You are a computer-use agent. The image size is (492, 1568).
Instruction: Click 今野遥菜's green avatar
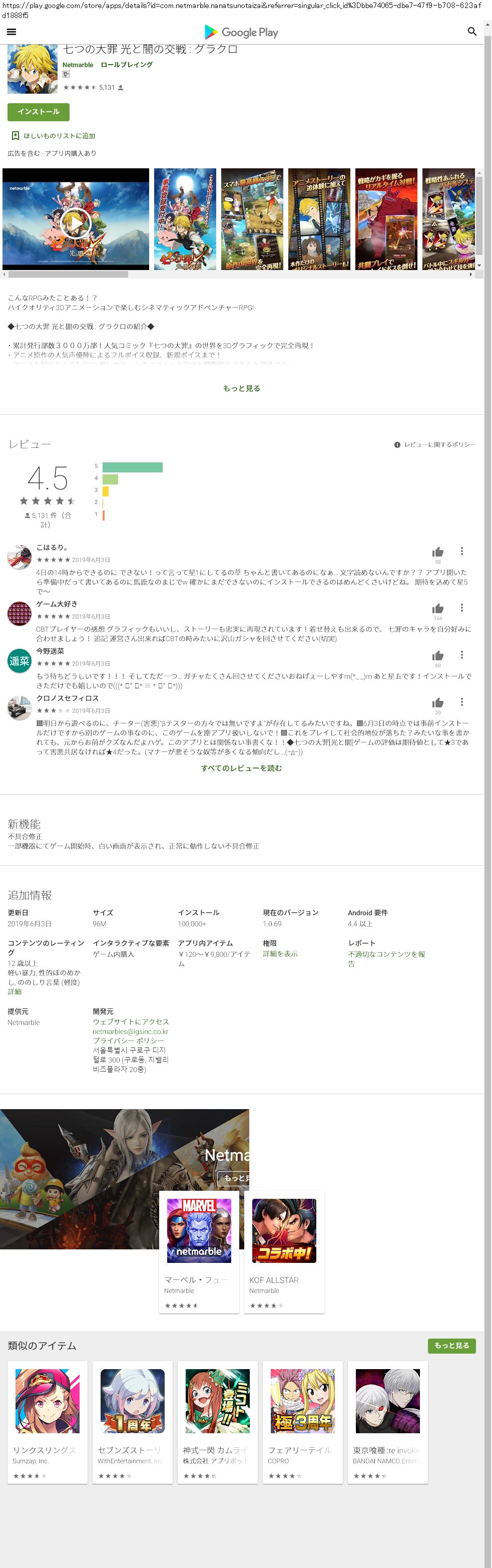pos(20,660)
